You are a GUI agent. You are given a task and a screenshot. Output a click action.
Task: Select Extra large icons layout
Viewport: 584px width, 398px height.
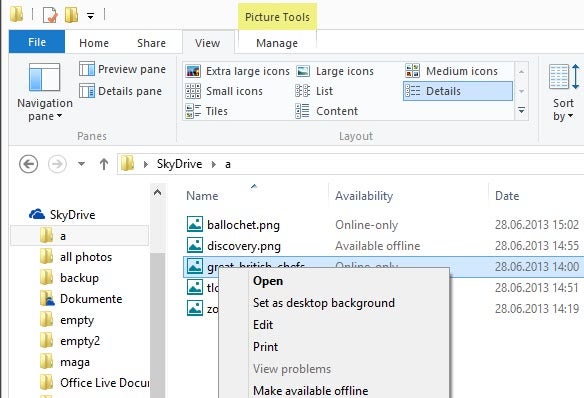click(238, 71)
